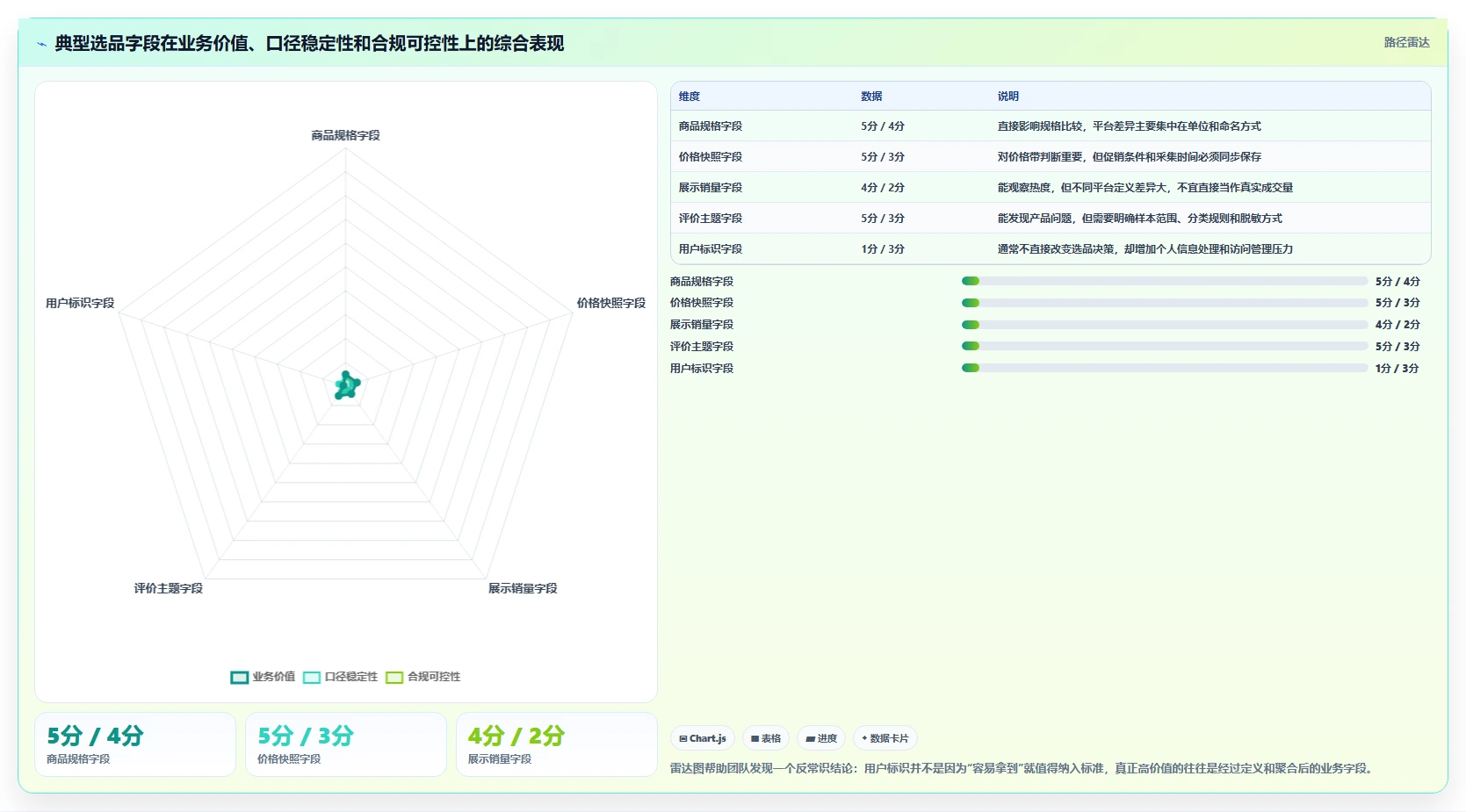This screenshot has height=812, width=1466.
Task: Toggle the 业务价值 legend swatch
Action: (239, 677)
